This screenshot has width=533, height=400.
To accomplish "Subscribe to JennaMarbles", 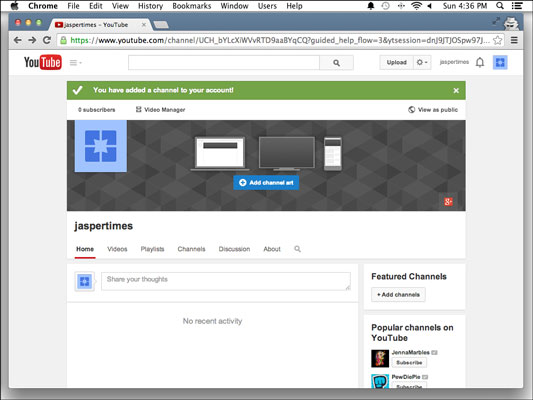I will (409, 363).
